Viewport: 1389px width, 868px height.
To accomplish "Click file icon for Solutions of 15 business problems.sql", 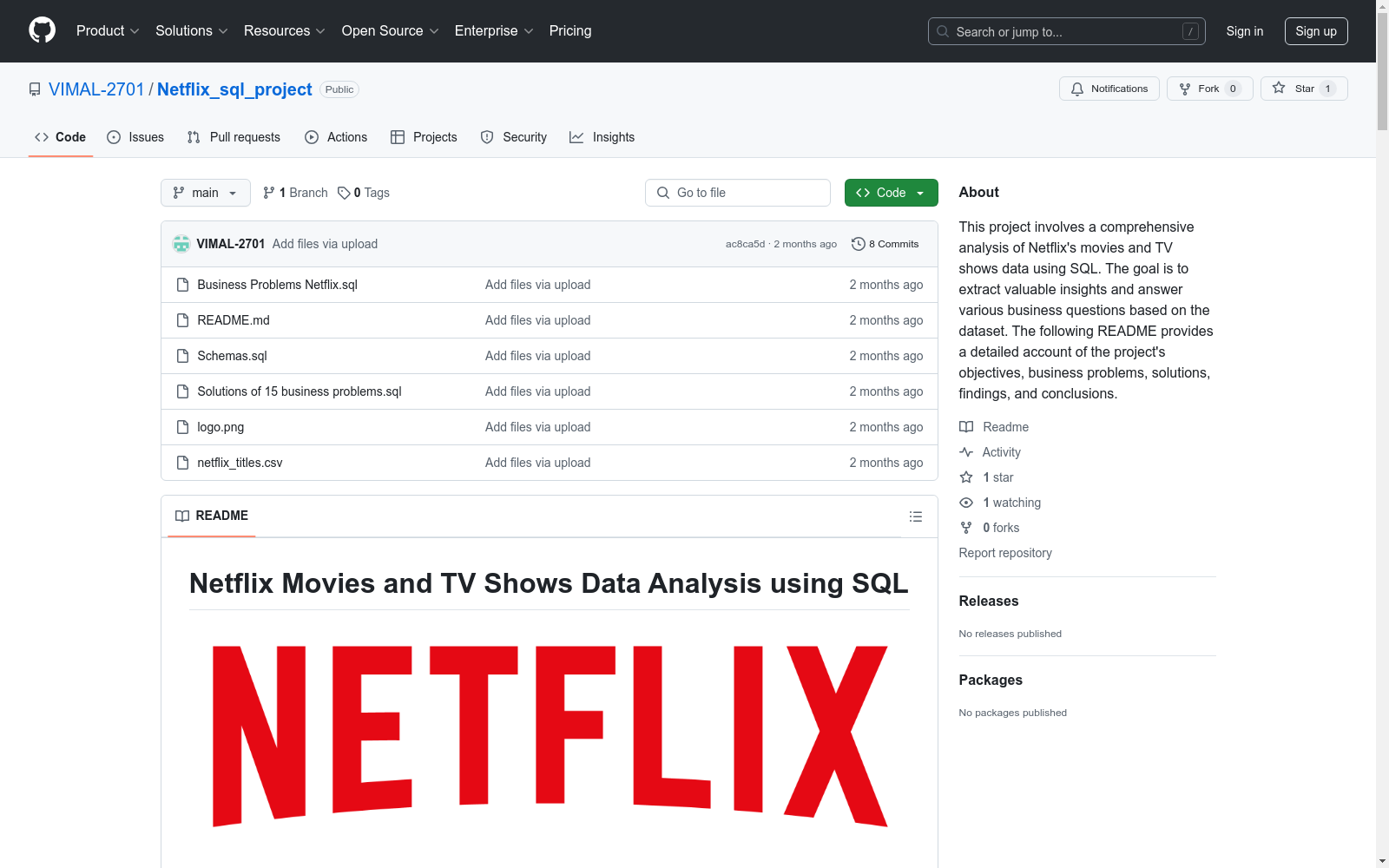I will click(182, 391).
